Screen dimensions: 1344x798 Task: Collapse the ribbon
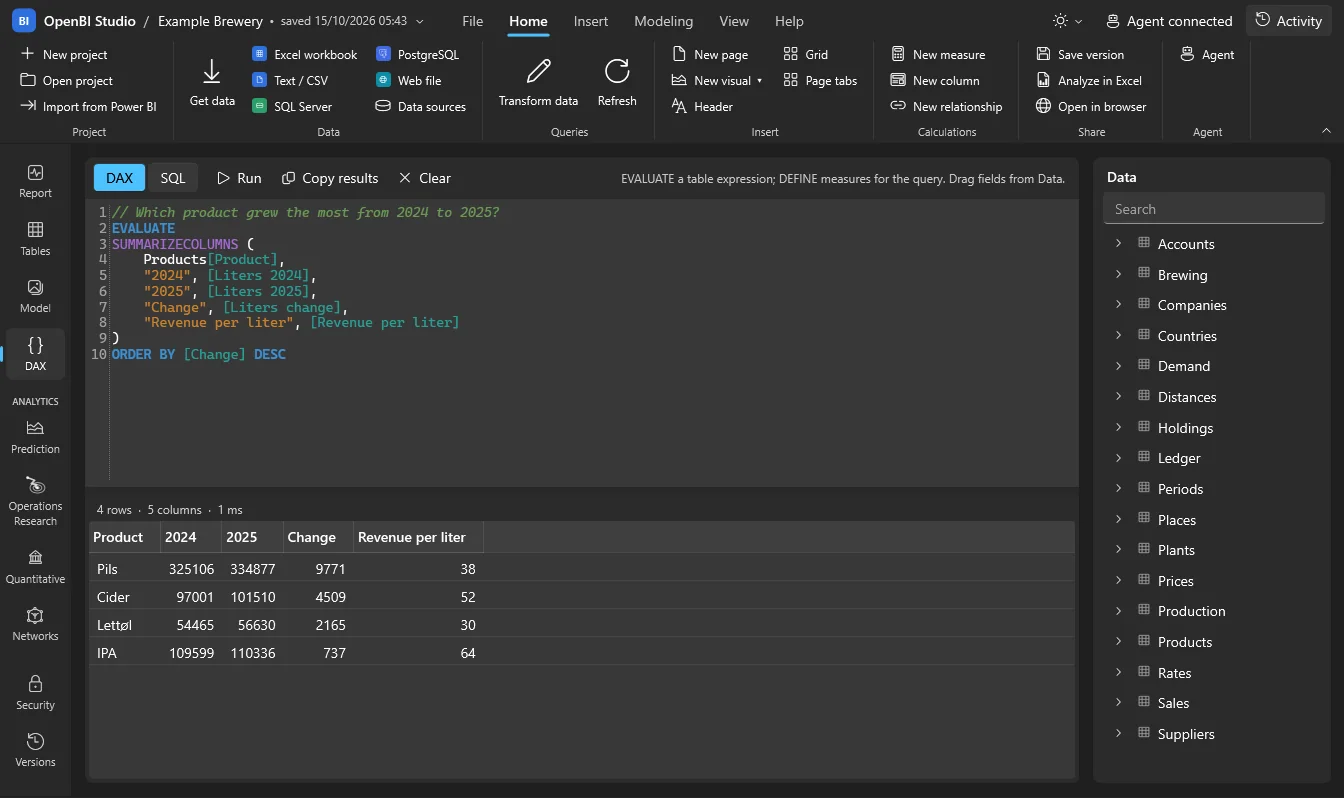click(1327, 131)
